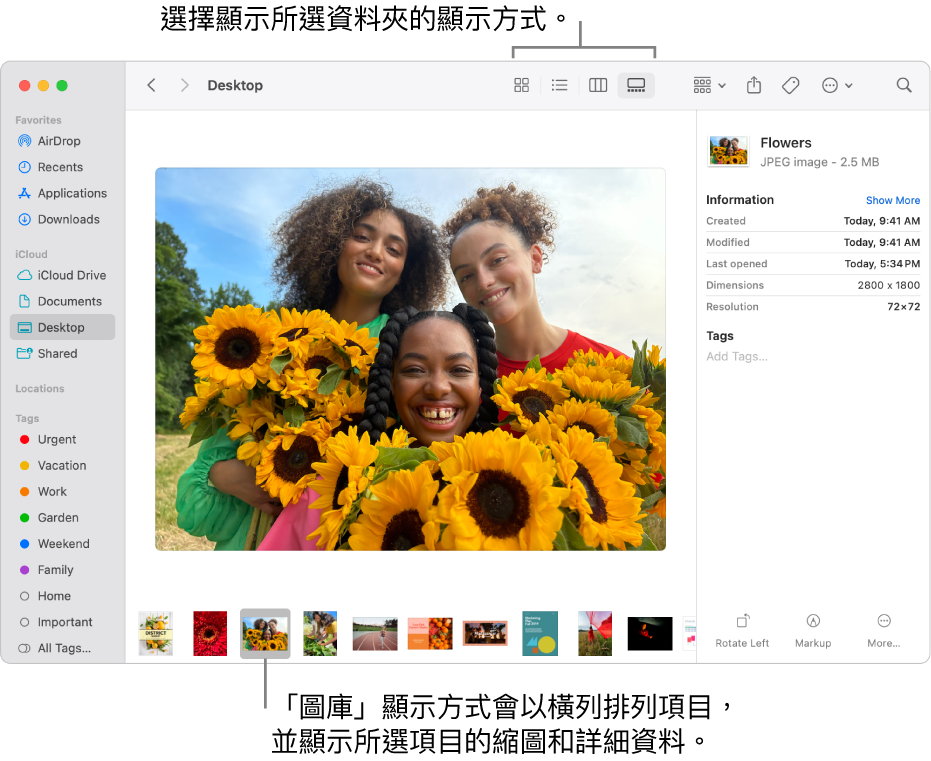The image size is (931, 761).
Task: Open Documents in the sidebar
Action: (62, 302)
